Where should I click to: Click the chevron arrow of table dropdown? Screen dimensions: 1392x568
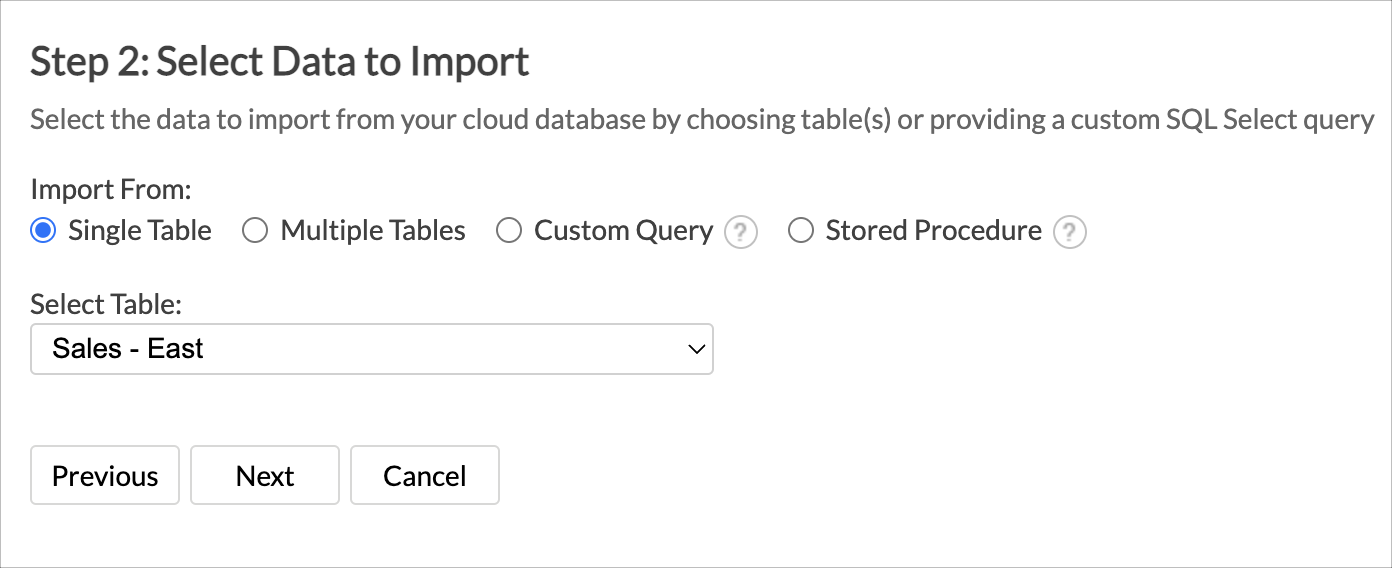click(697, 349)
